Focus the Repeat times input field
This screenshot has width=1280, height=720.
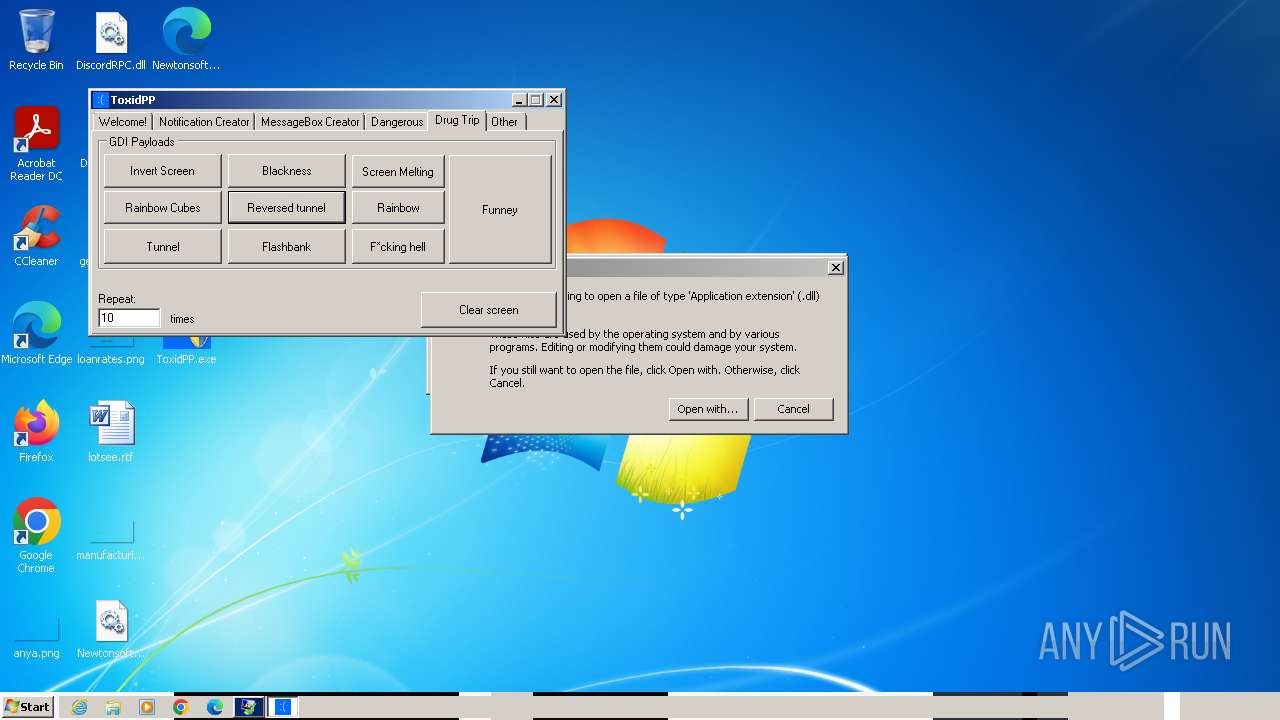[x=129, y=318]
